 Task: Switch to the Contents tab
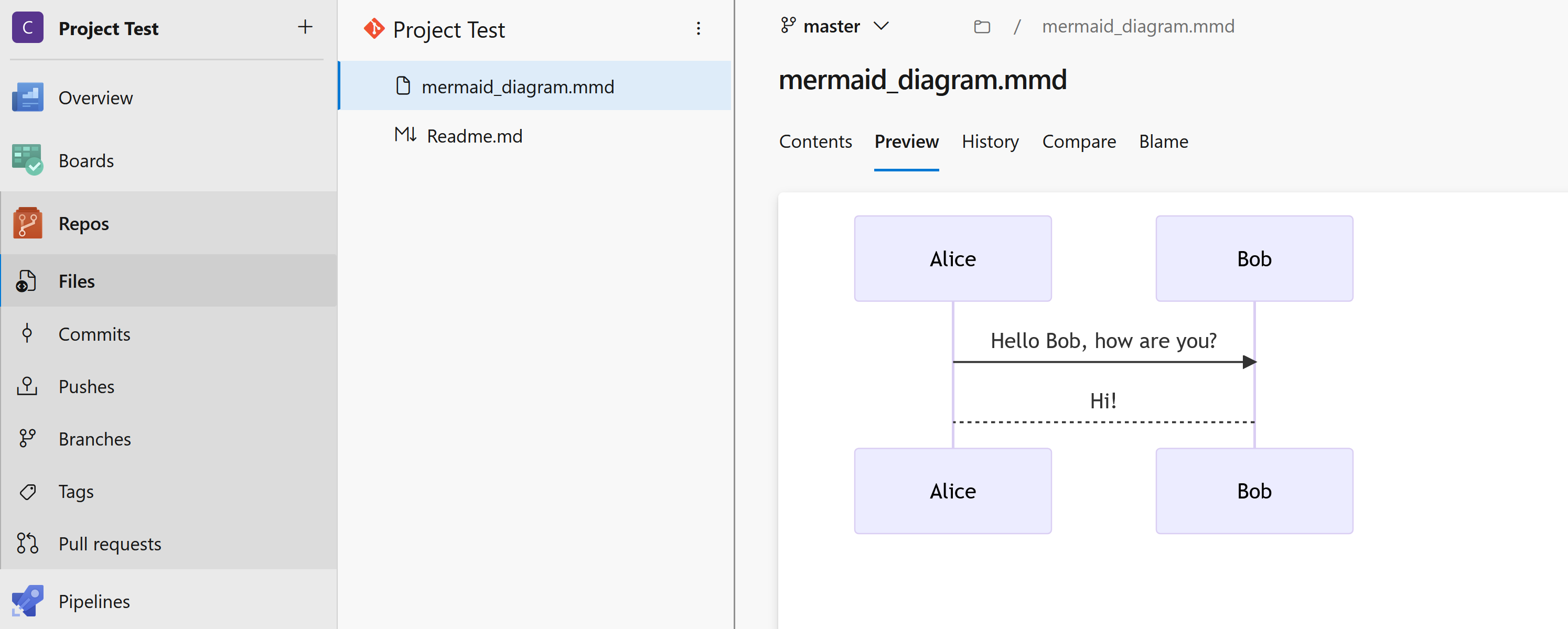pyautogui.click(x=815, y=141)
